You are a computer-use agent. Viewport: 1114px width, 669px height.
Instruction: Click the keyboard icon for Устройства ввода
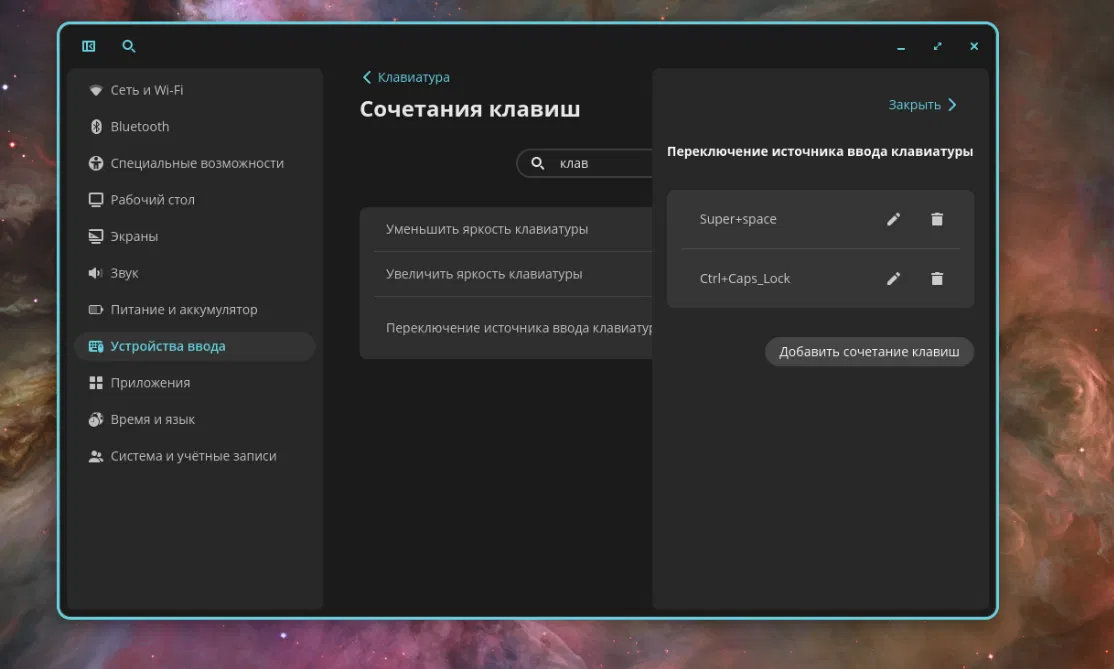pyautogui.click(x=96, y=347)
